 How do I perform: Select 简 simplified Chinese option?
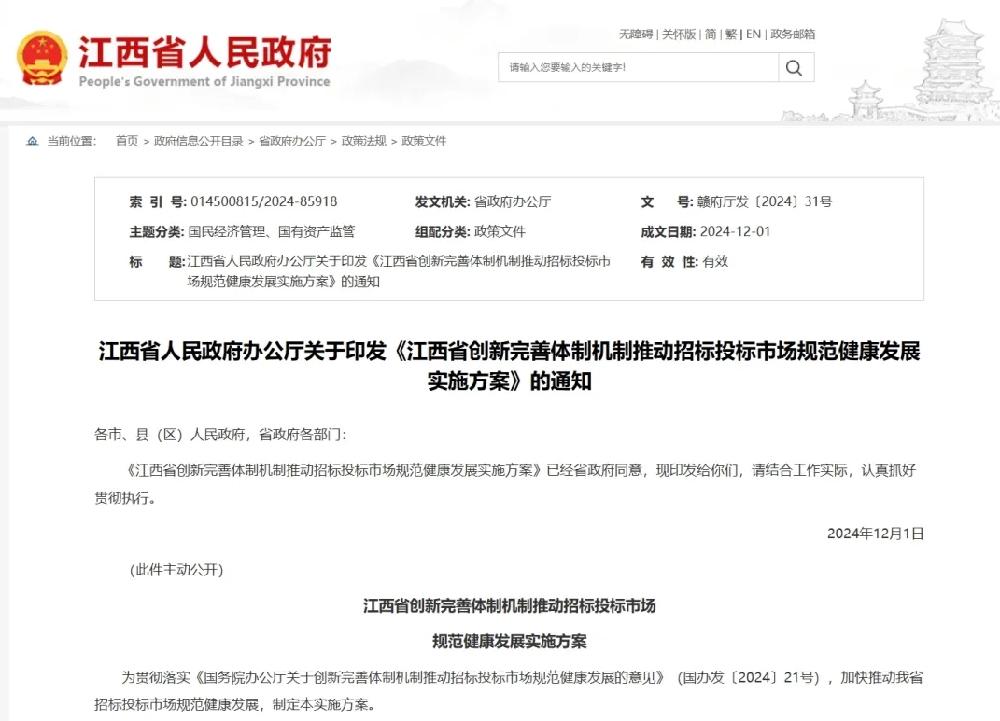point(710,34)
